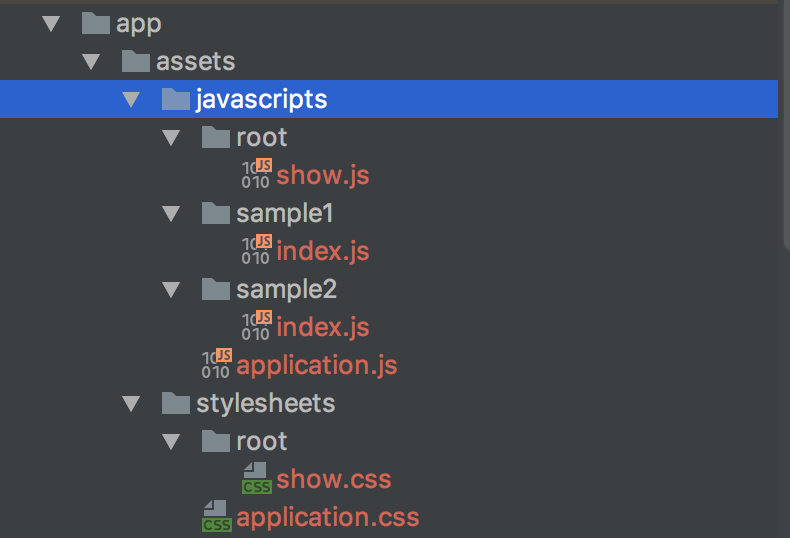Click the JS icon next to application.js
The width and height of the screenshot is (790, 538).
coord(217,364)
